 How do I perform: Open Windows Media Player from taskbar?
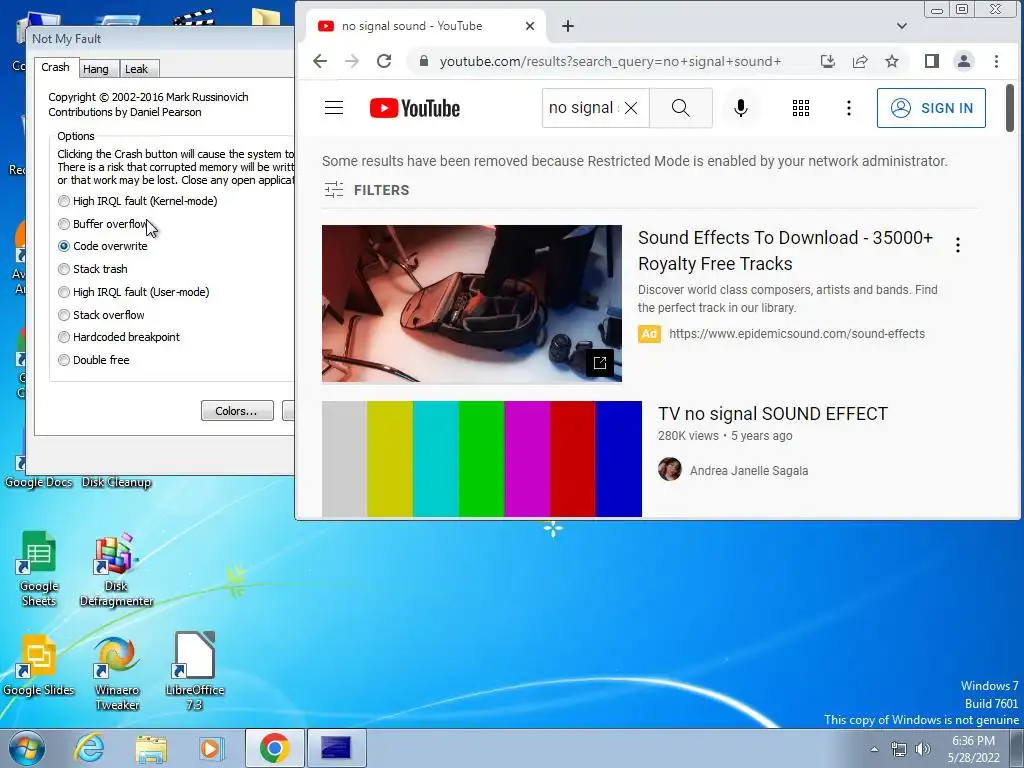[x=211, y=748]
